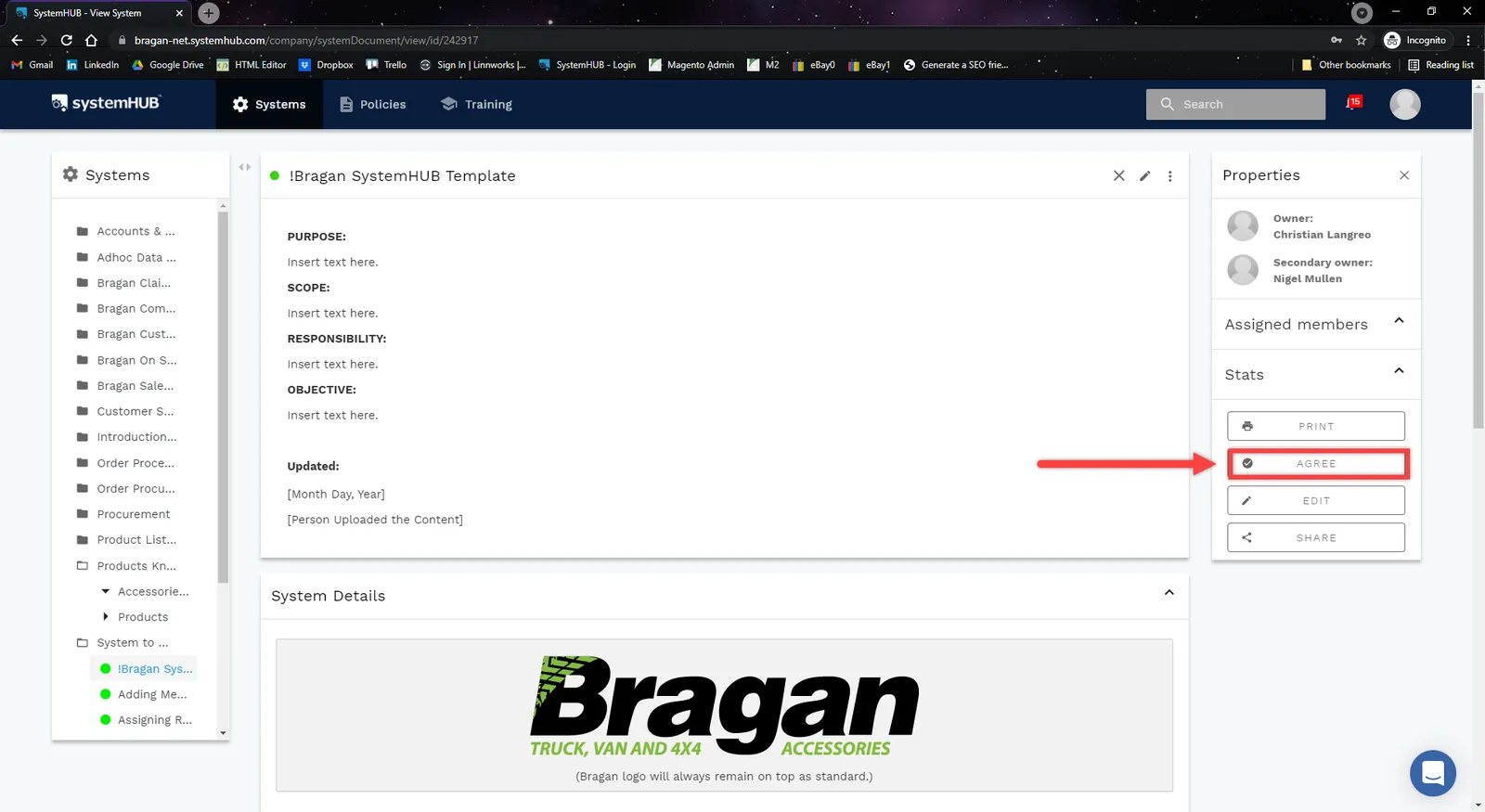Open the Trello bookmark

387,65
